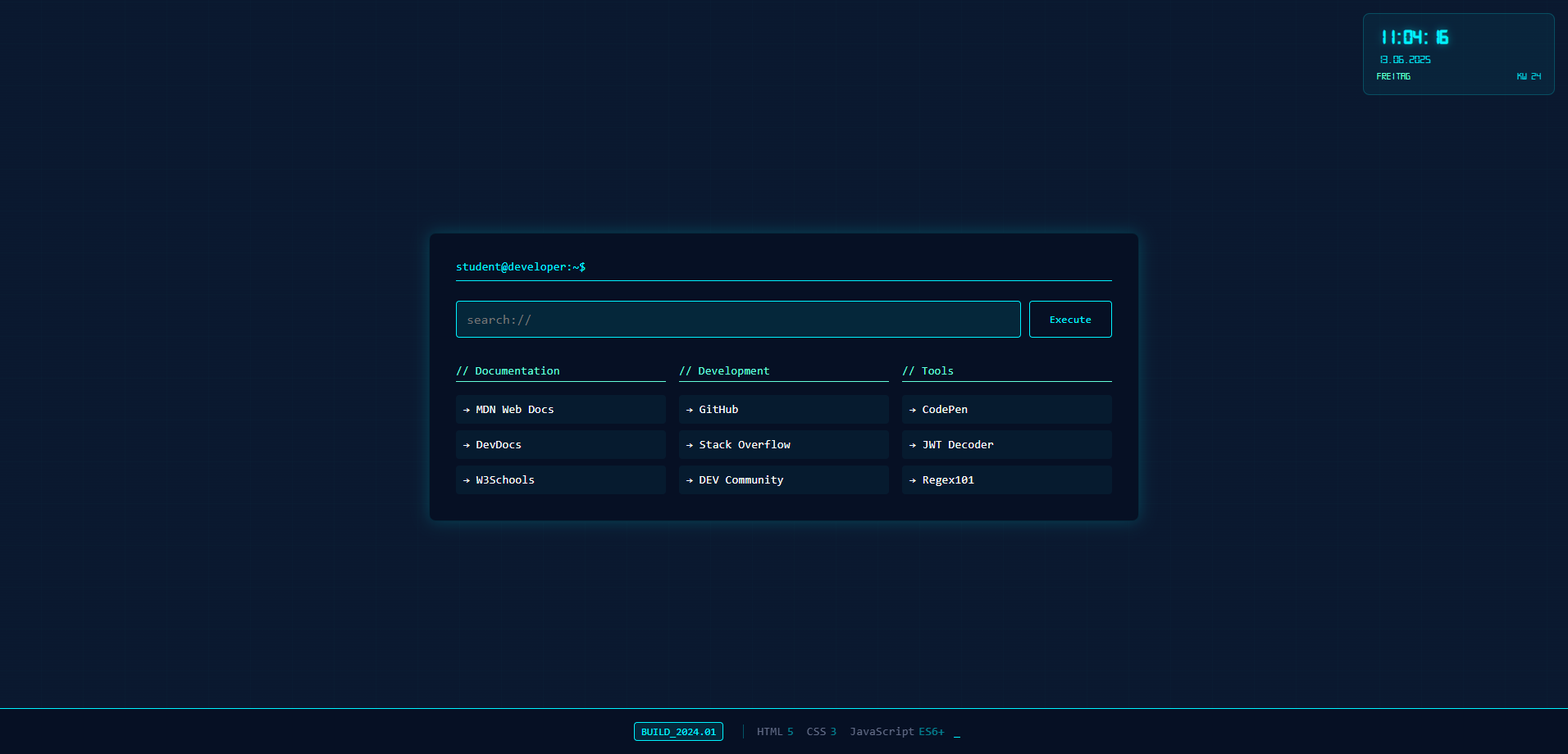1568x754 pixels.
Task: Launch the CodePen link
Action: 1007,410
